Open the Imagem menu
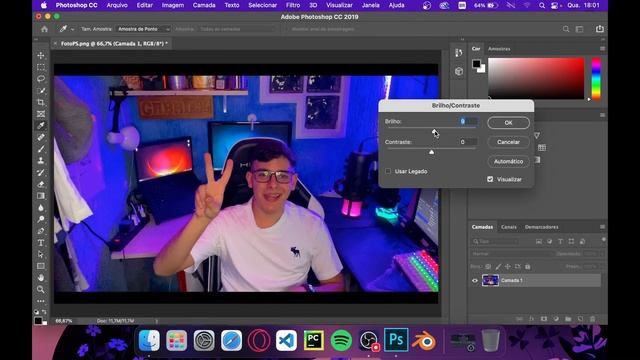The image size is (640, 360). 173,5
